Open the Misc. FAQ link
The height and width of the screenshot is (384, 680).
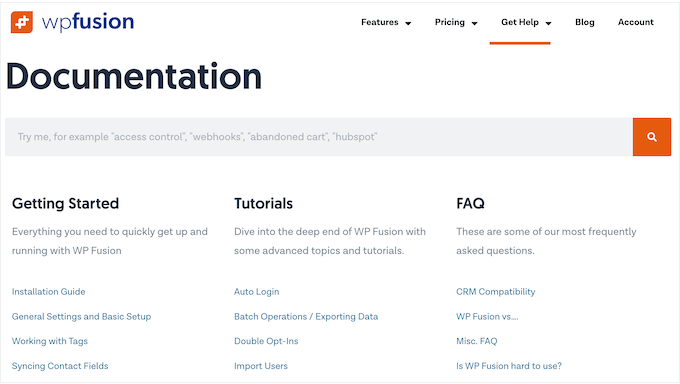coord(477,341)
